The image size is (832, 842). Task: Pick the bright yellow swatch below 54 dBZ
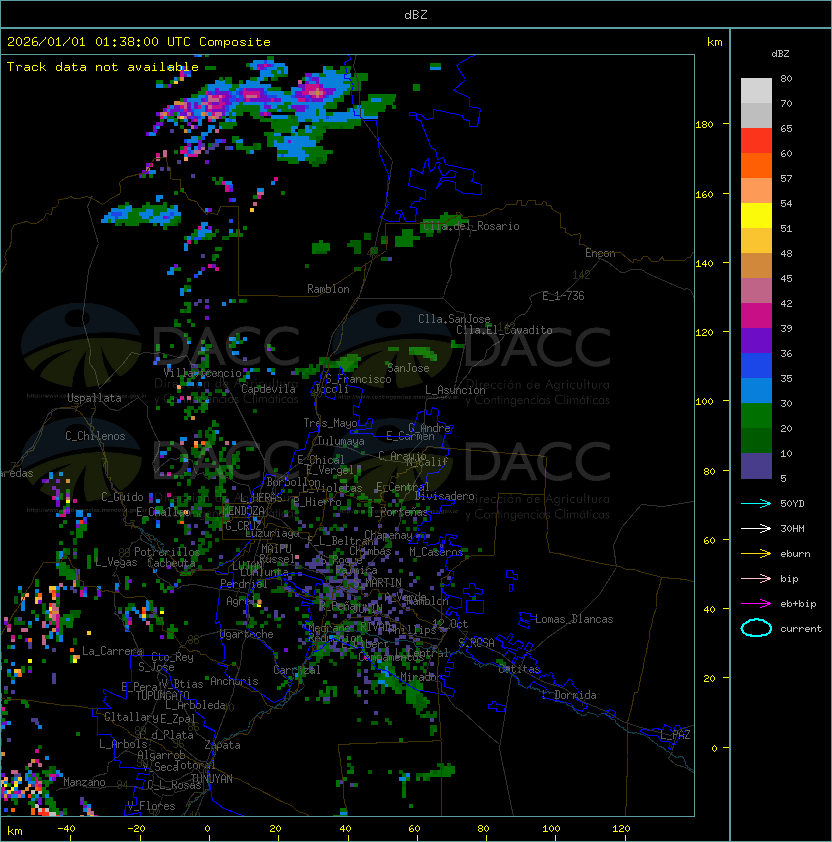[756, 216]
